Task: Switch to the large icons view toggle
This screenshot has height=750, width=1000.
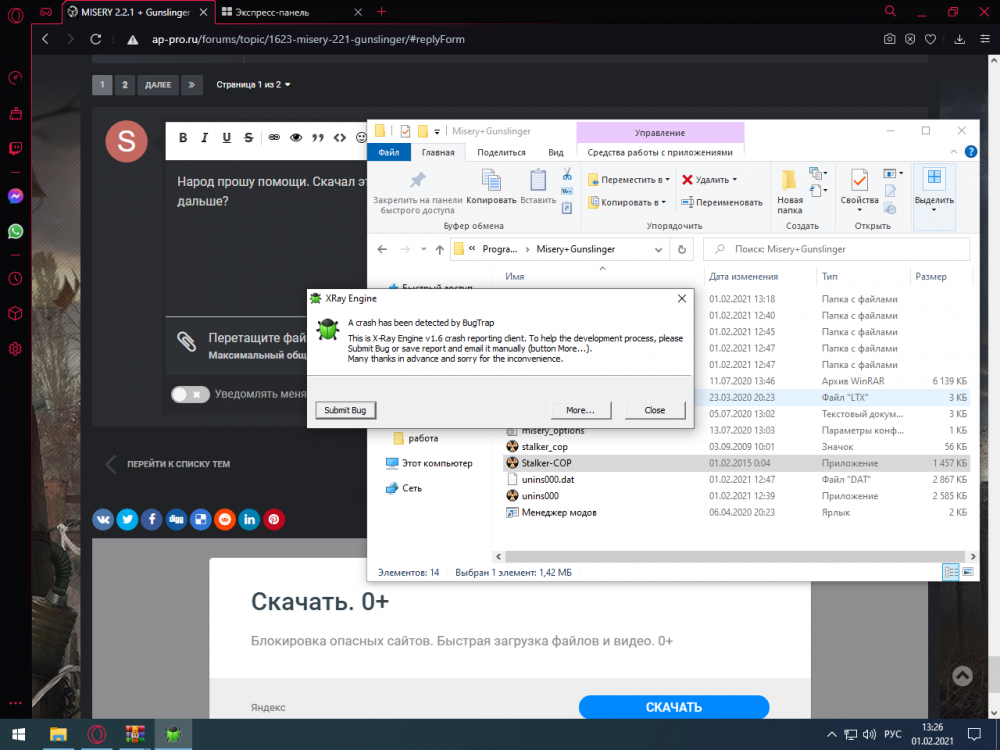Action: [969, 572]
